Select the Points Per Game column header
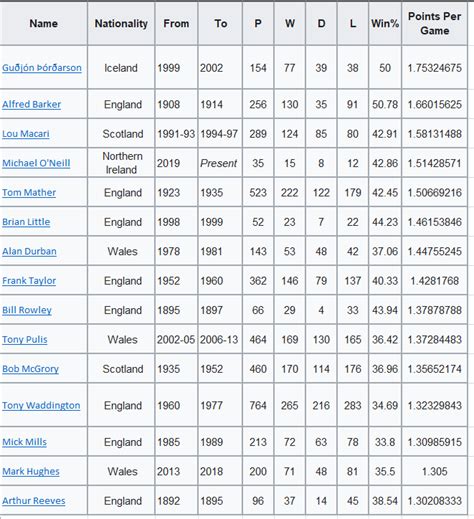The height and width of the screenshot is (519, 474). pos(434,23)
